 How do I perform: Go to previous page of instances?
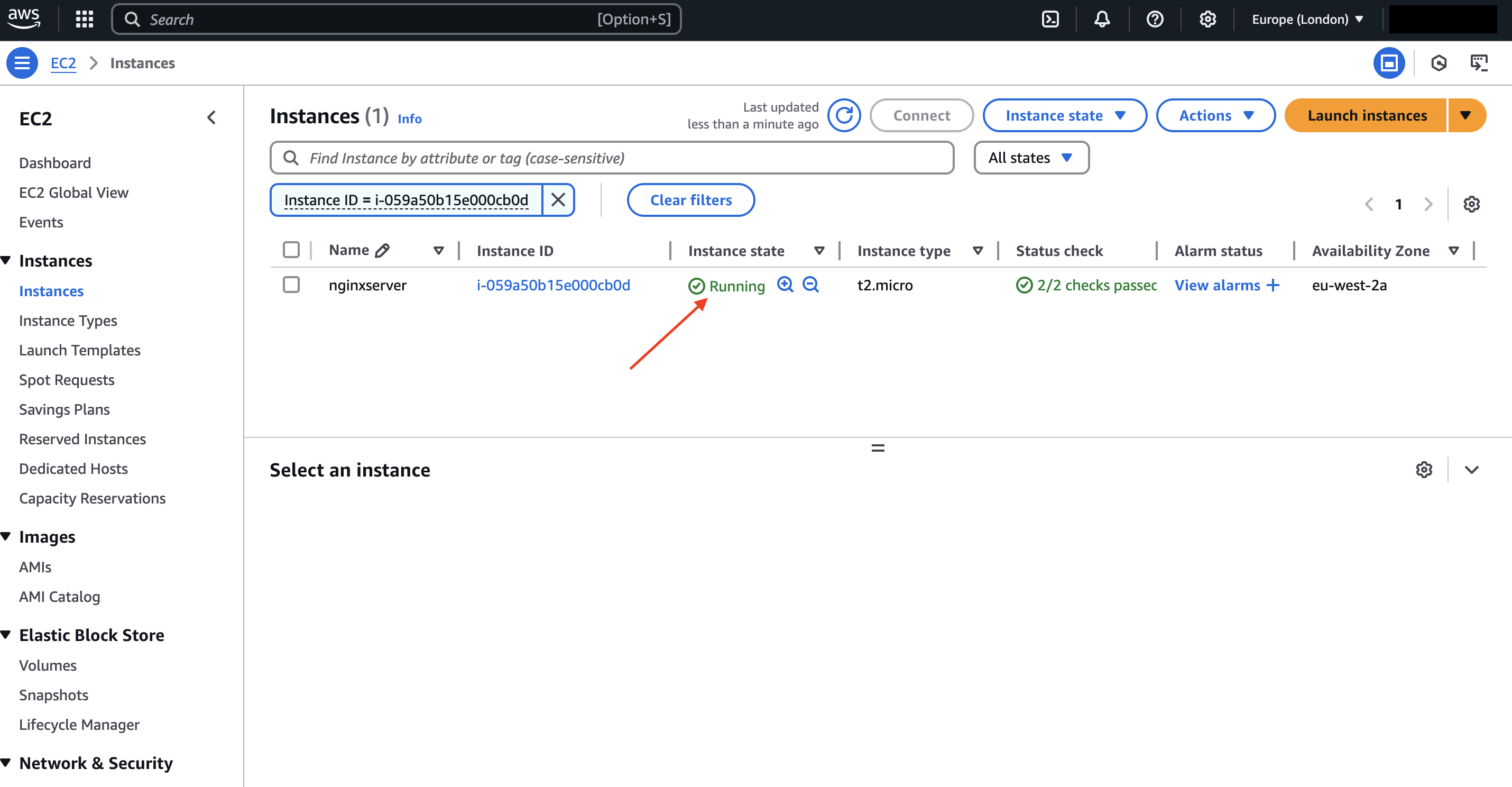[1369, 204]
